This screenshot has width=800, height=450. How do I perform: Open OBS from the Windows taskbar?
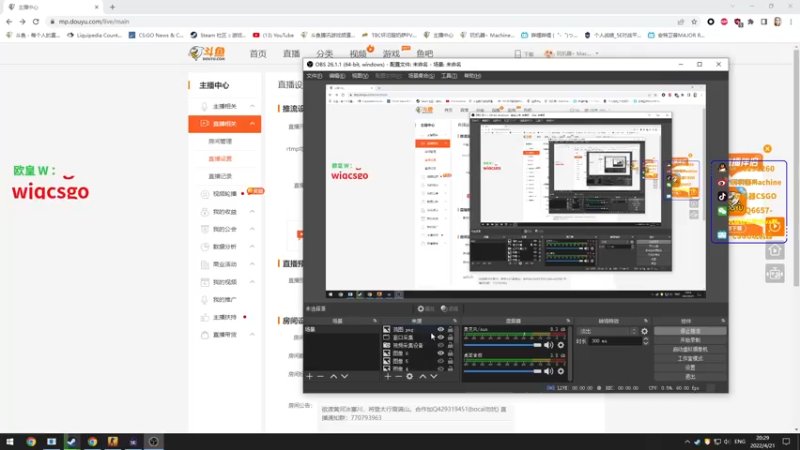click(x=154, y=442)
